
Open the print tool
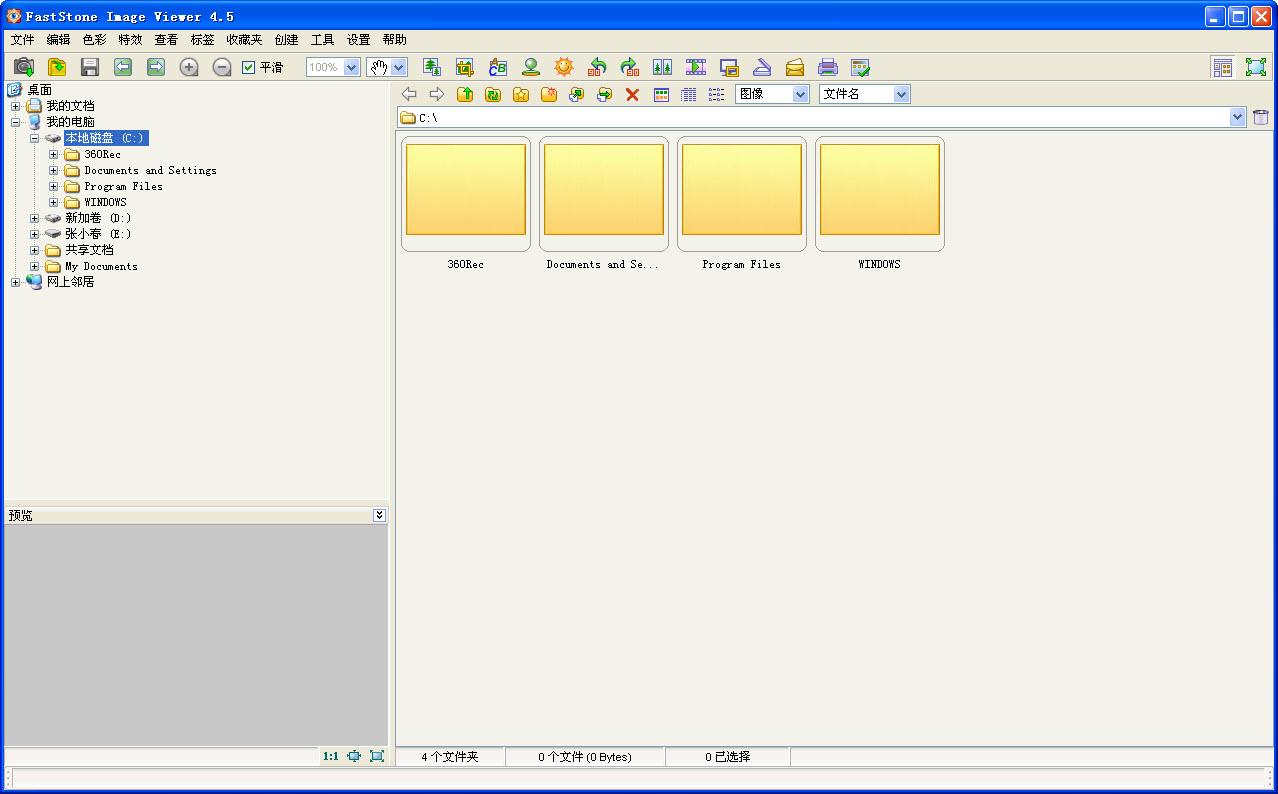[x=827, y=67]
